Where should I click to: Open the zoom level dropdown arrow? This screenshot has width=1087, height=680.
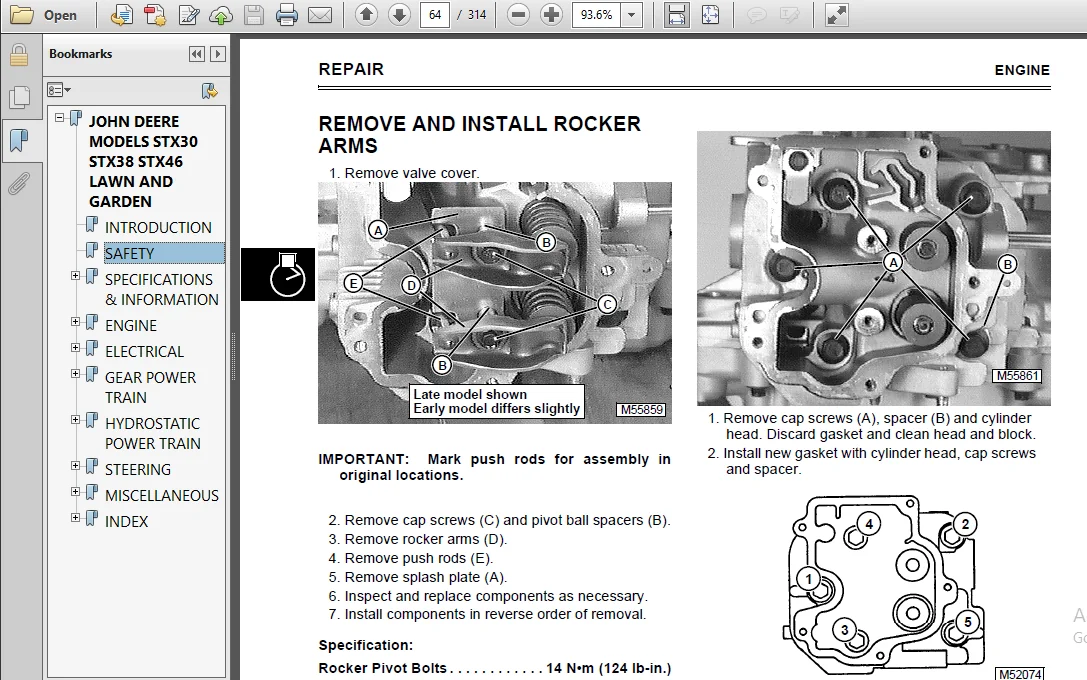pyautogui.click(x=632, y=15)
